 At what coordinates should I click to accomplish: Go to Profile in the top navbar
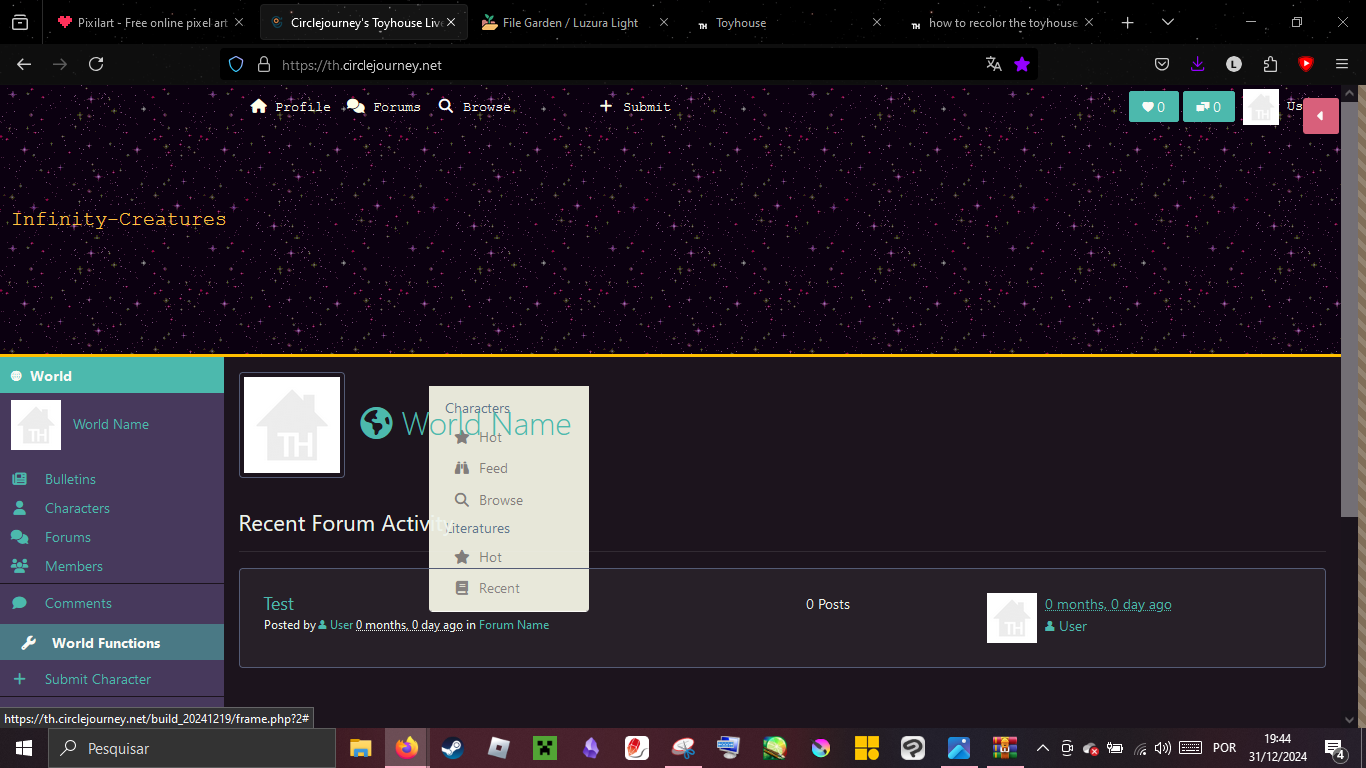coord(290,106)
